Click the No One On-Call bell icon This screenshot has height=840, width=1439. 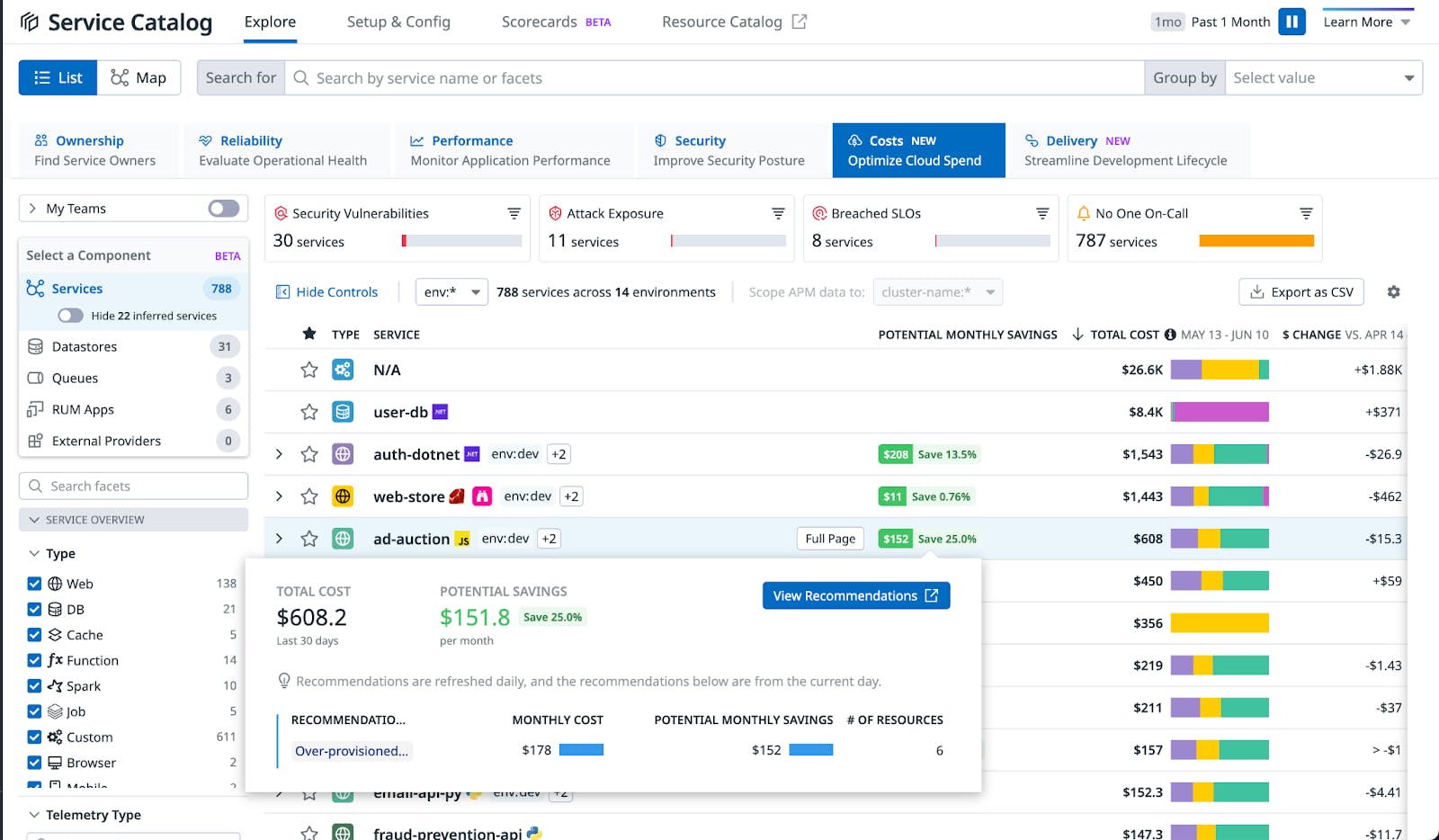click(1084, 213)
